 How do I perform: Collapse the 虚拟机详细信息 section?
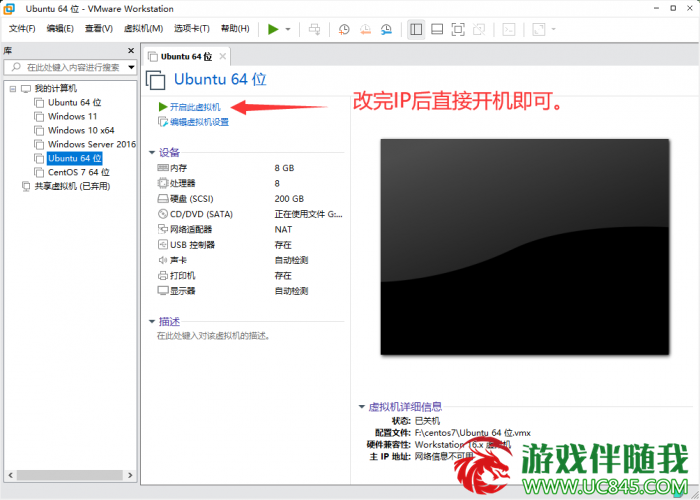click(x=362, y=407)
